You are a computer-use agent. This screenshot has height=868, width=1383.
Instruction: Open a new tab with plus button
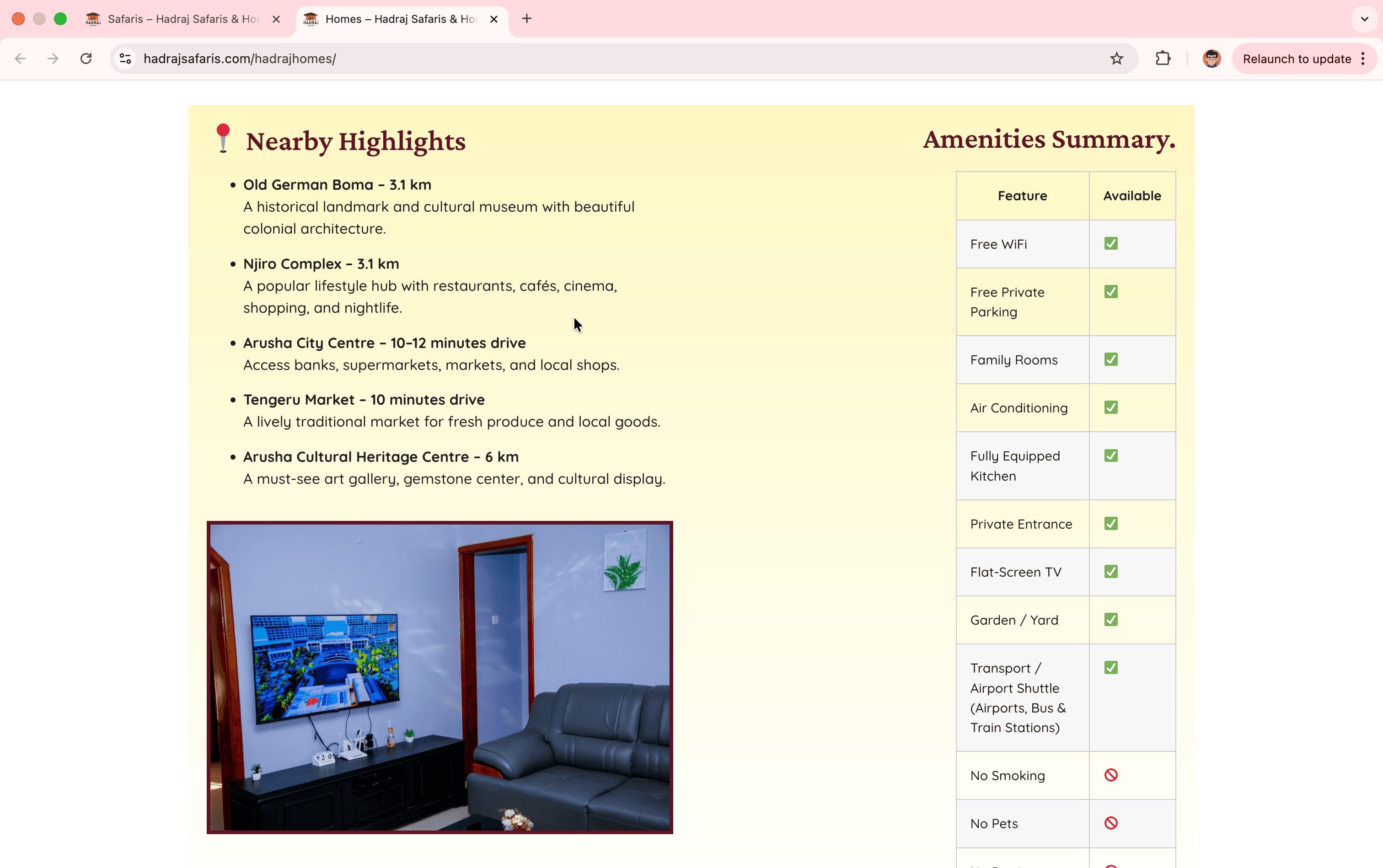[526, 19]
